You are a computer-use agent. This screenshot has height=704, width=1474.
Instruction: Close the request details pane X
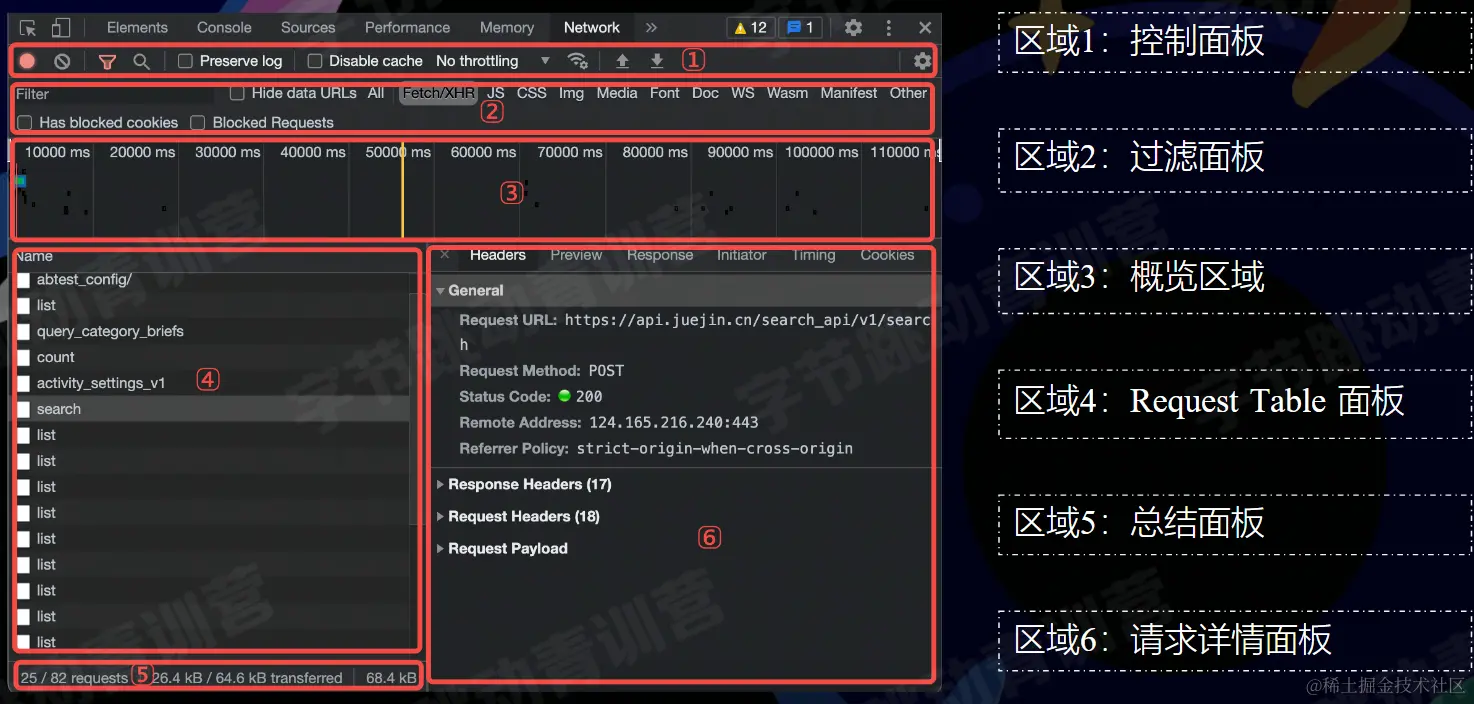click(445, 255)
